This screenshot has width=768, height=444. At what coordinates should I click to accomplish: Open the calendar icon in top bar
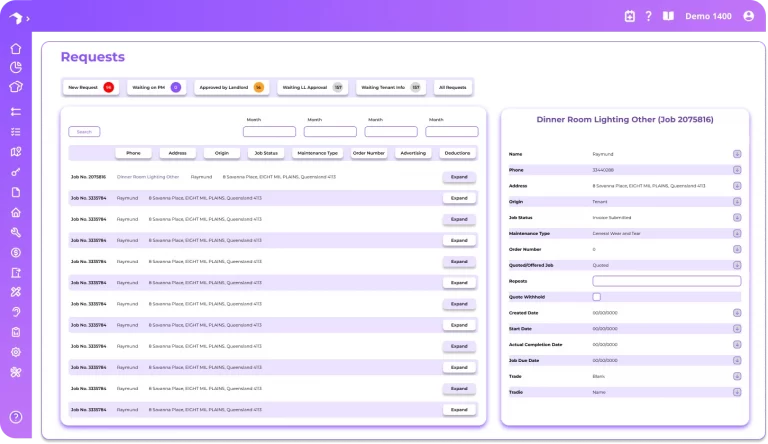(629, 16)
